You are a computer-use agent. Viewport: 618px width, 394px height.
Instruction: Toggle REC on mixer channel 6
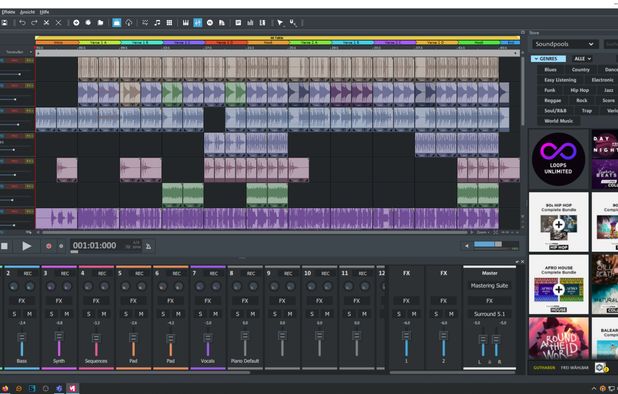[177, 273]
